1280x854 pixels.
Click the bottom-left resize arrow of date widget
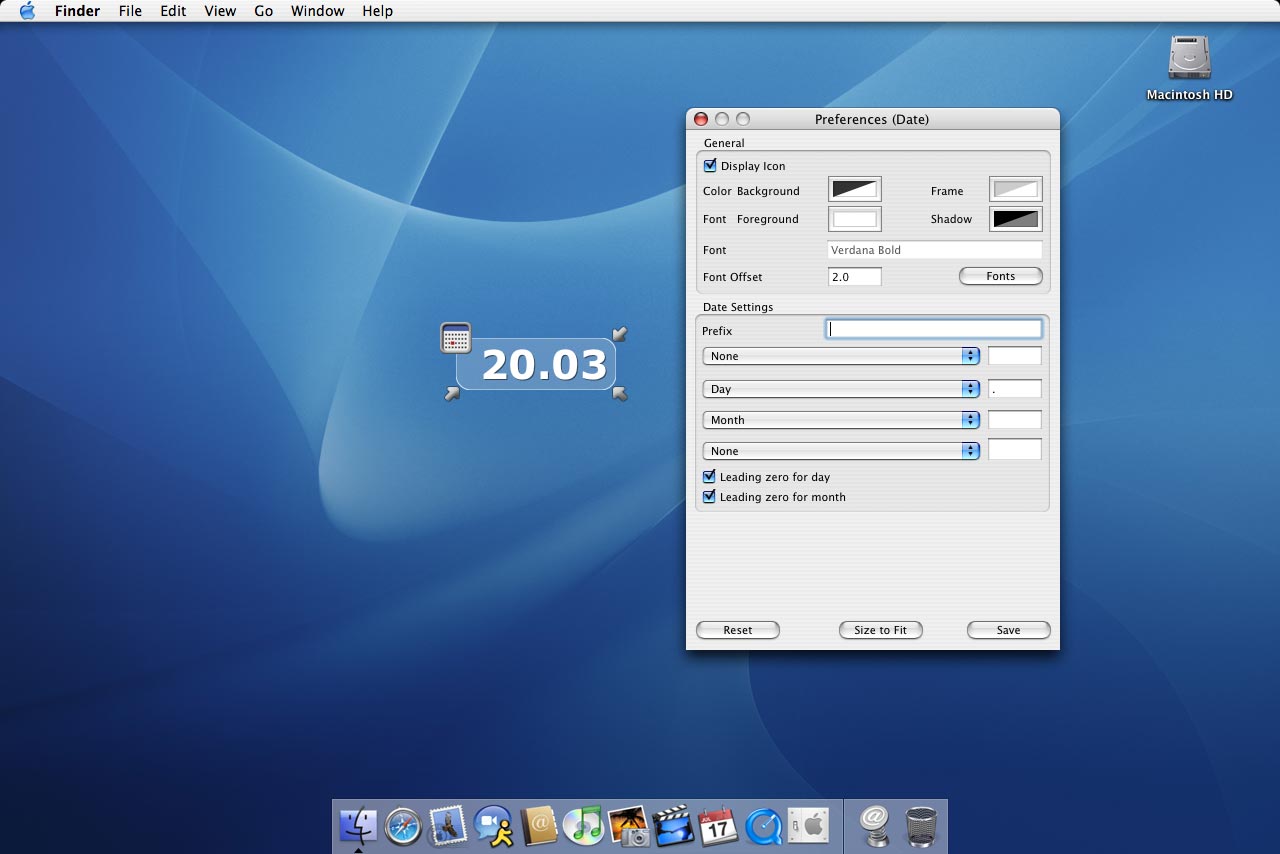tap(453, 394)
